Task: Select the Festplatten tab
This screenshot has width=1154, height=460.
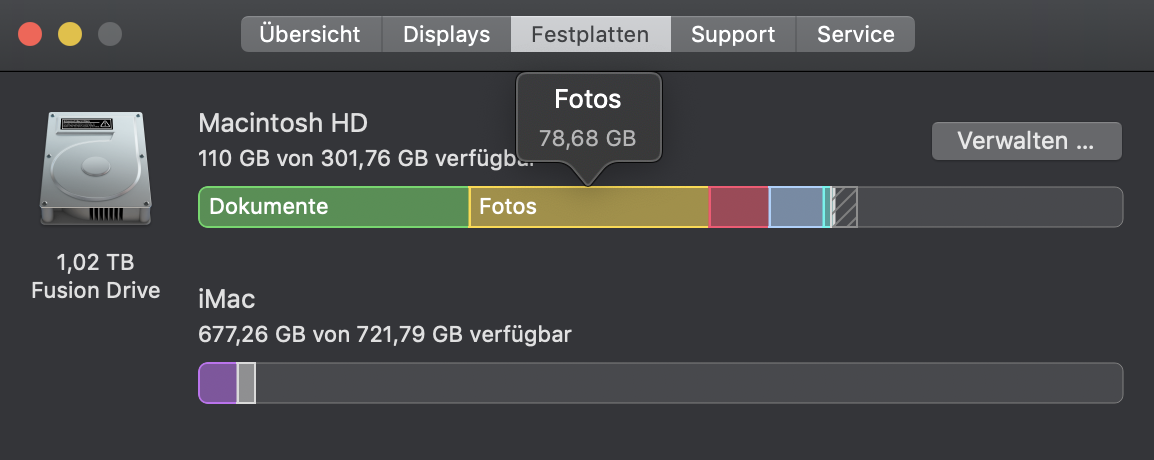Action: click(x=590, y=35)
